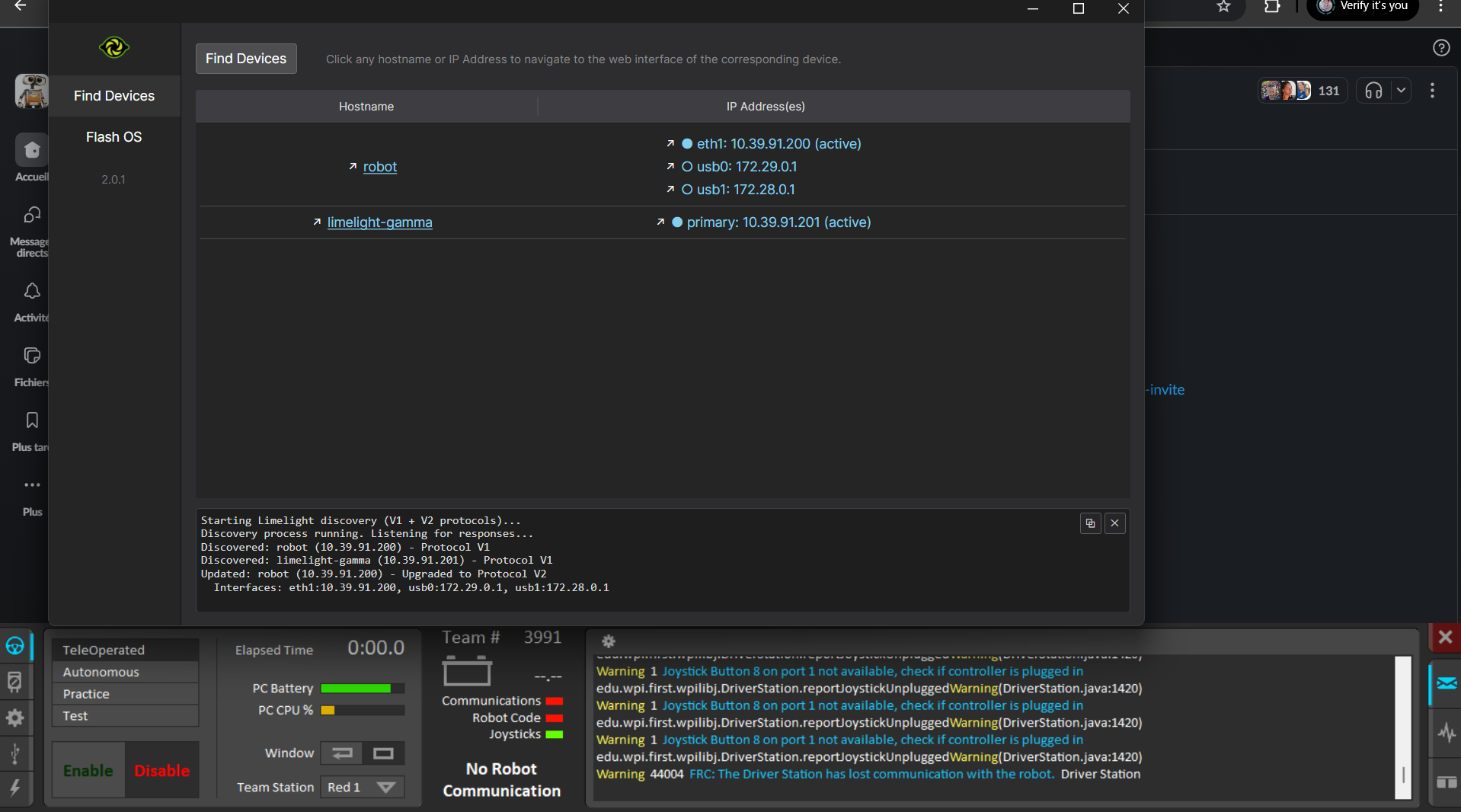Click the message console scrollbar
1461x812 pixels.
pos(1402,727)
